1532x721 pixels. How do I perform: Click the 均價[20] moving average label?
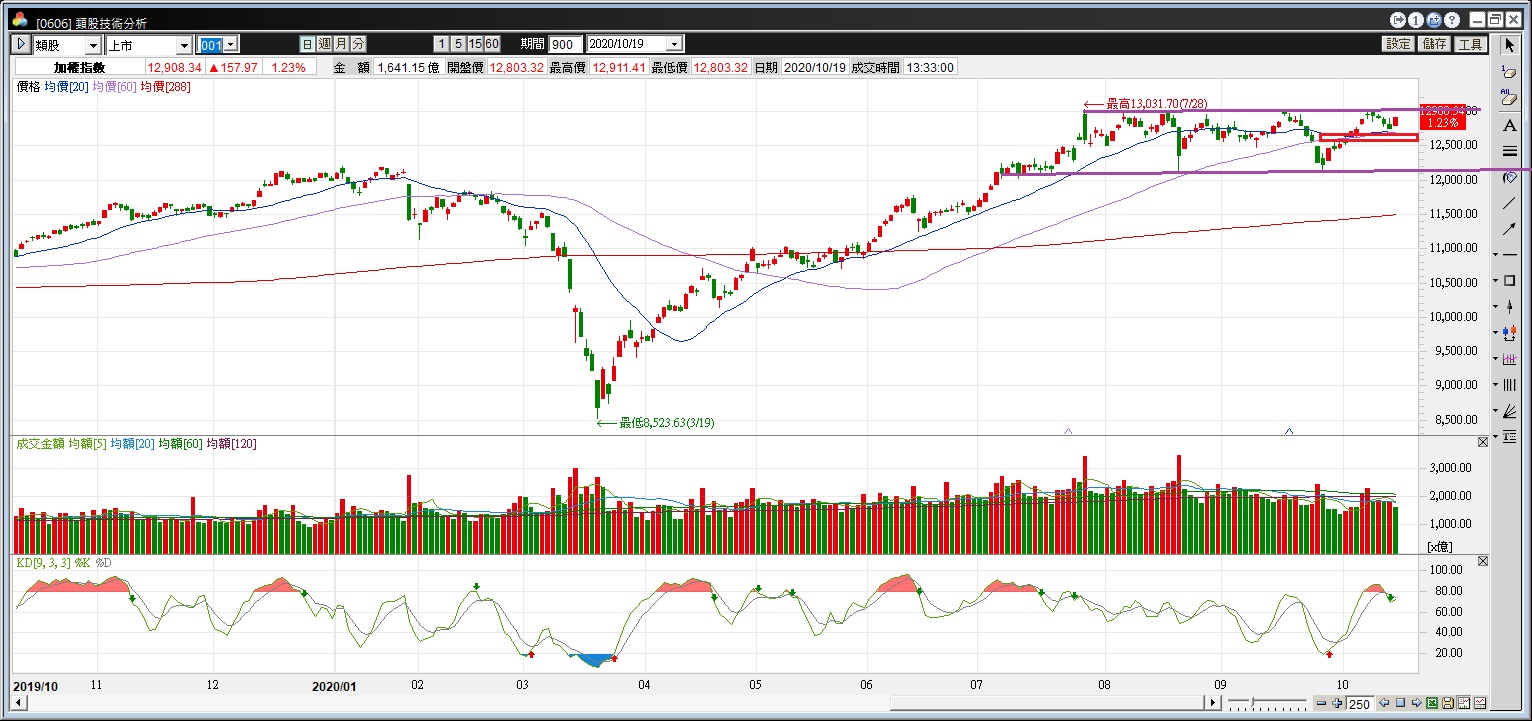pos(66,87)
